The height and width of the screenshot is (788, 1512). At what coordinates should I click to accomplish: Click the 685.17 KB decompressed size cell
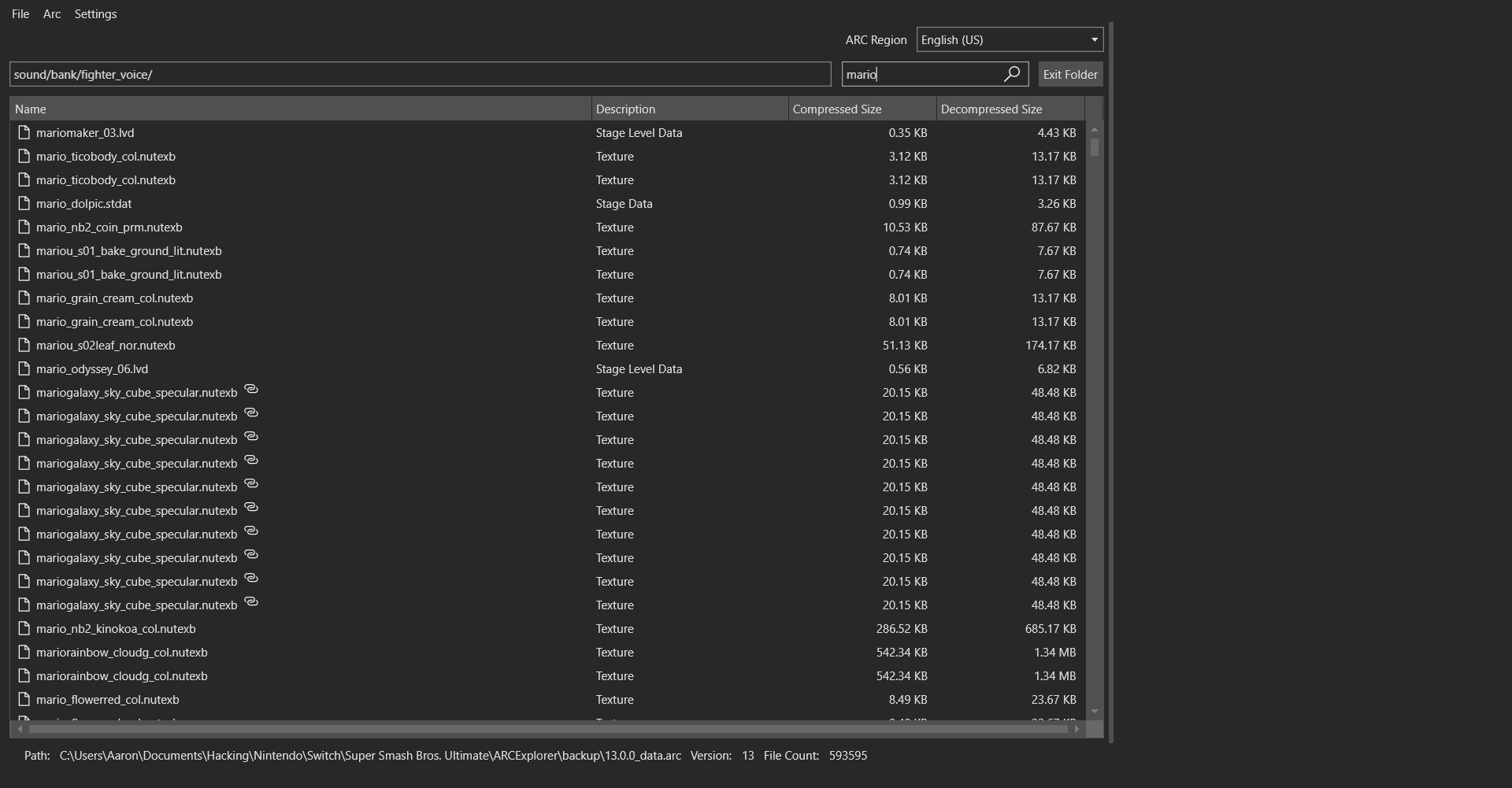[x=1051, y=629]
